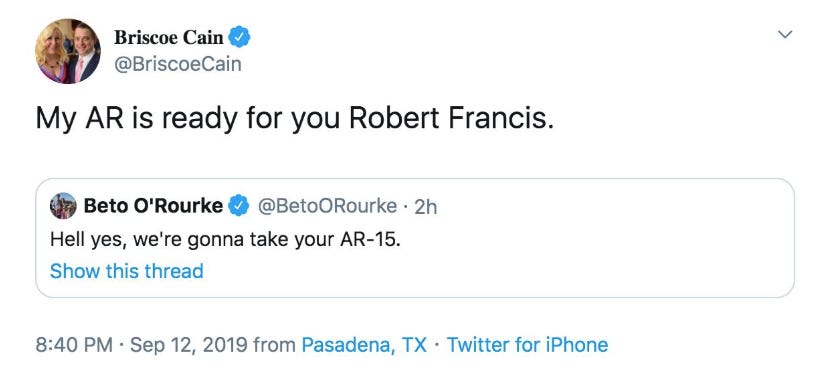813x370 pixels.
Task: Click the words 'Robert Francis' in the tweet
Action: tap(448, 117)
